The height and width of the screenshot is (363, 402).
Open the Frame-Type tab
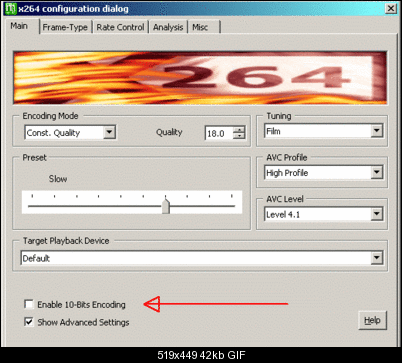point(65,27)
